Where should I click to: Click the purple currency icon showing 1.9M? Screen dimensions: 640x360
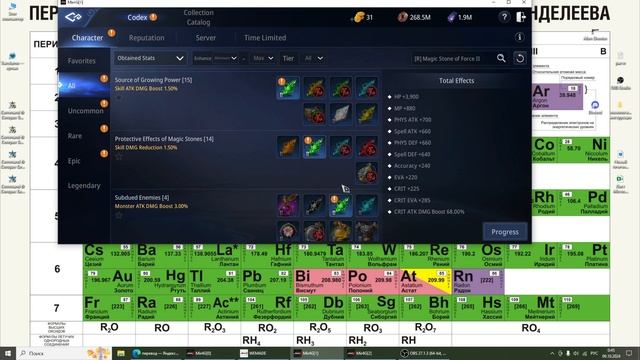452,17
